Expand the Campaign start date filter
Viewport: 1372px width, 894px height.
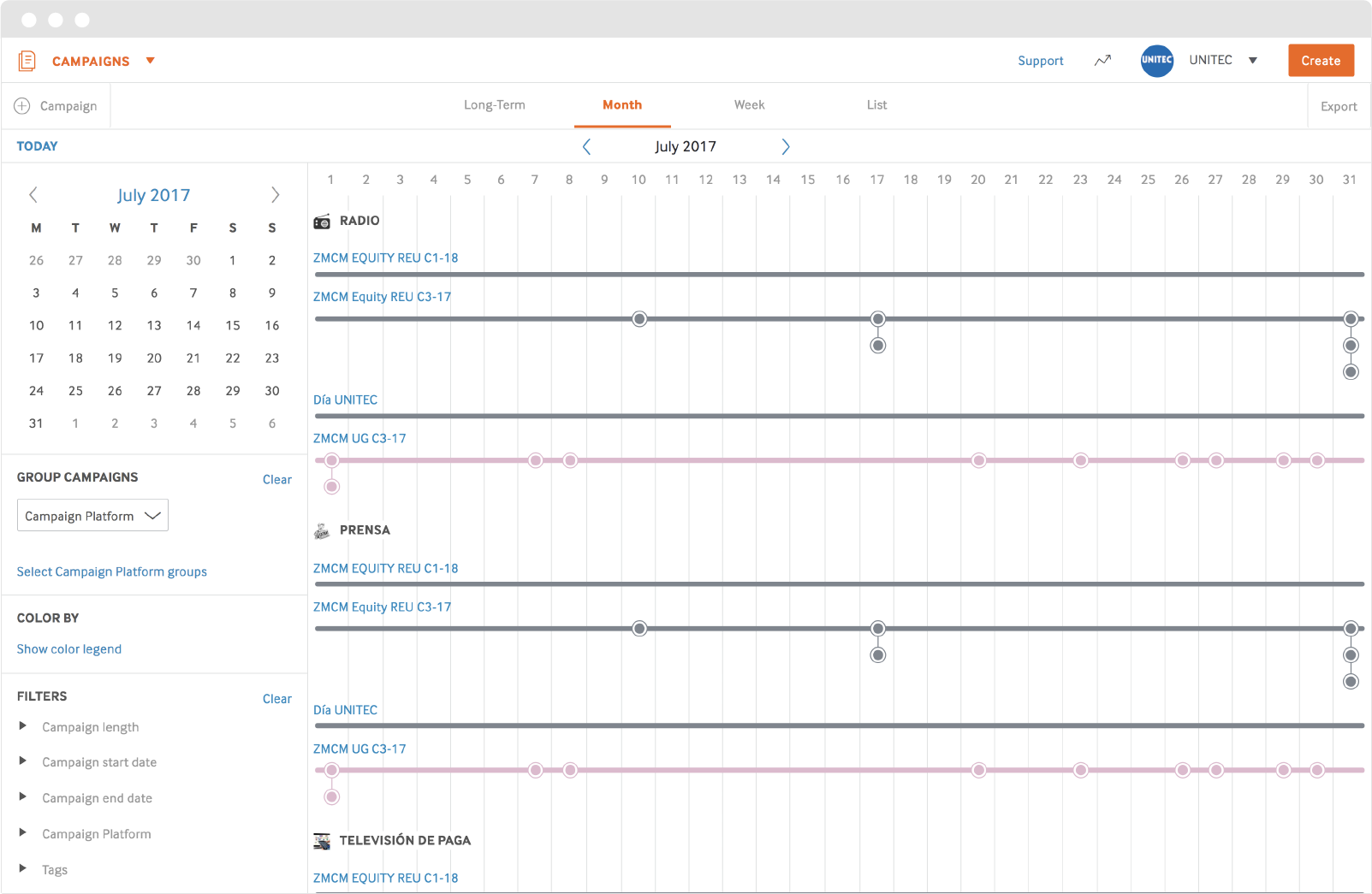point(22,761)
